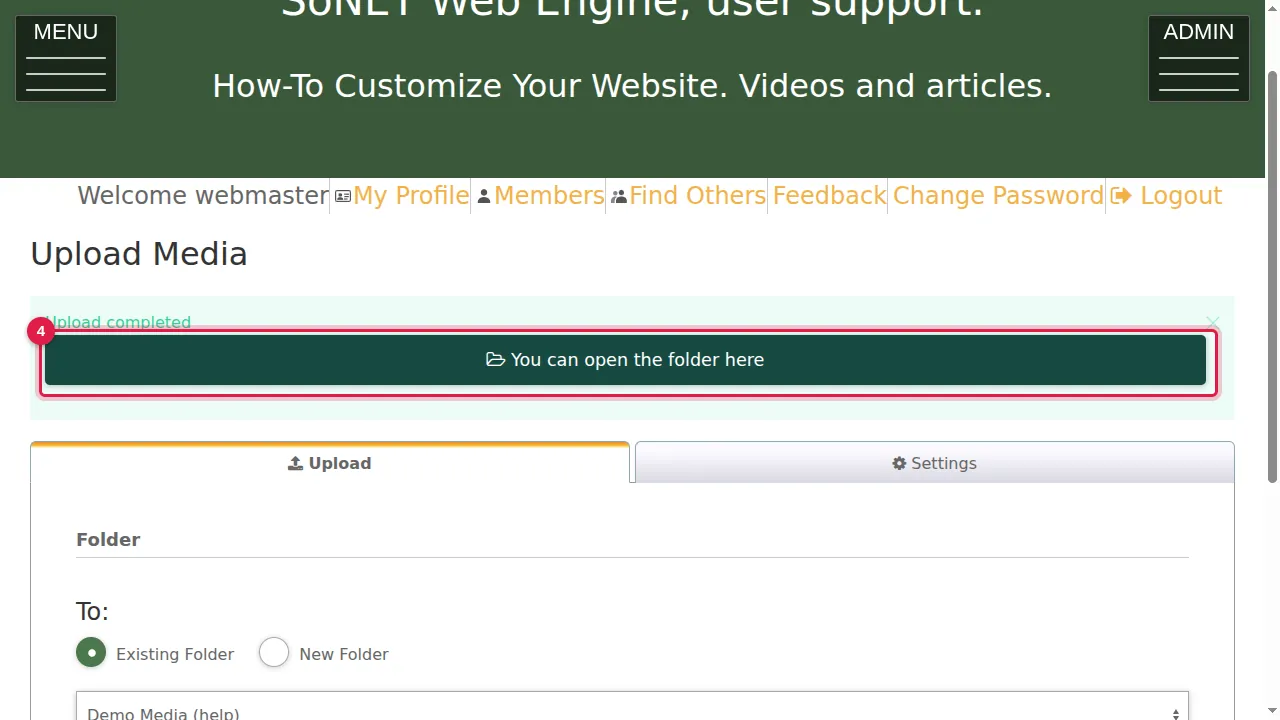Click the Upload tab arrow icon
1280x720 pixels.
295,463
